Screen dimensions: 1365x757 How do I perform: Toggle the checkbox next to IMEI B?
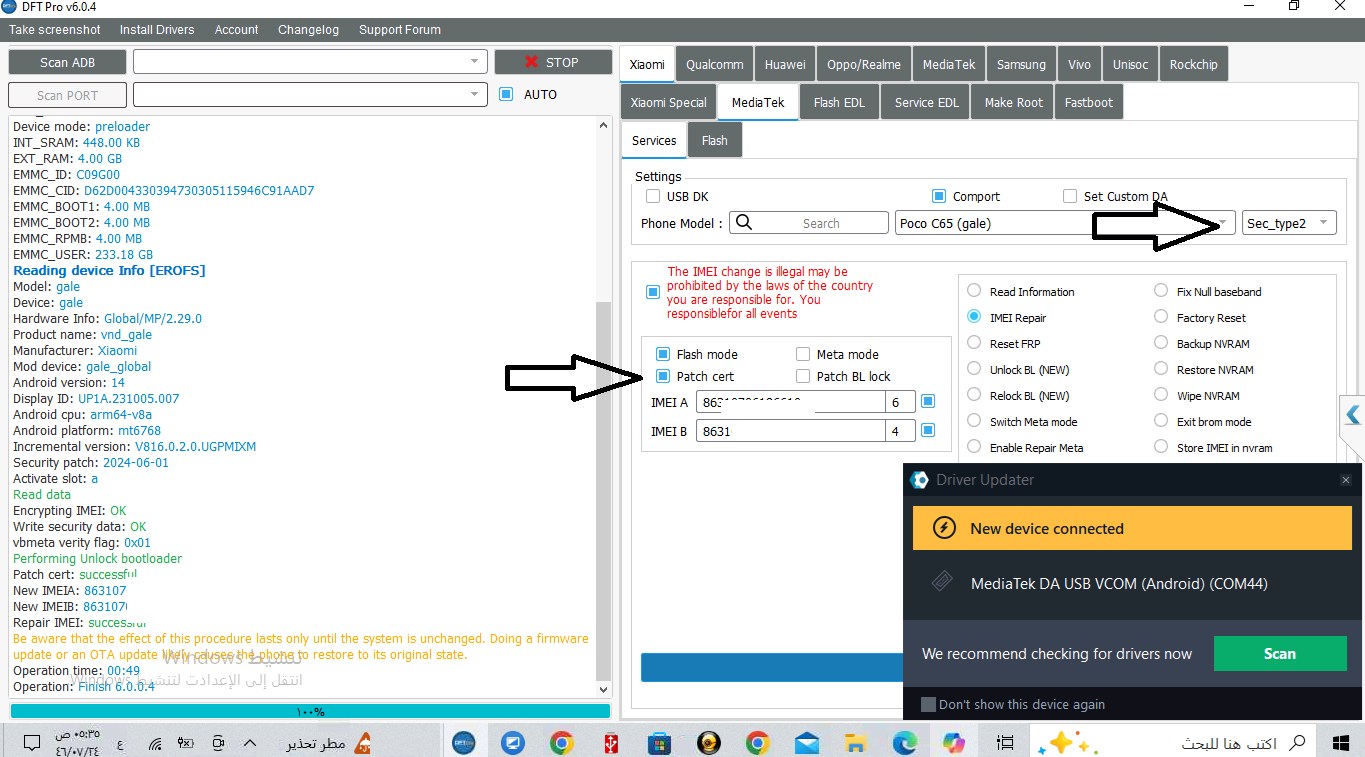point(928,431)
